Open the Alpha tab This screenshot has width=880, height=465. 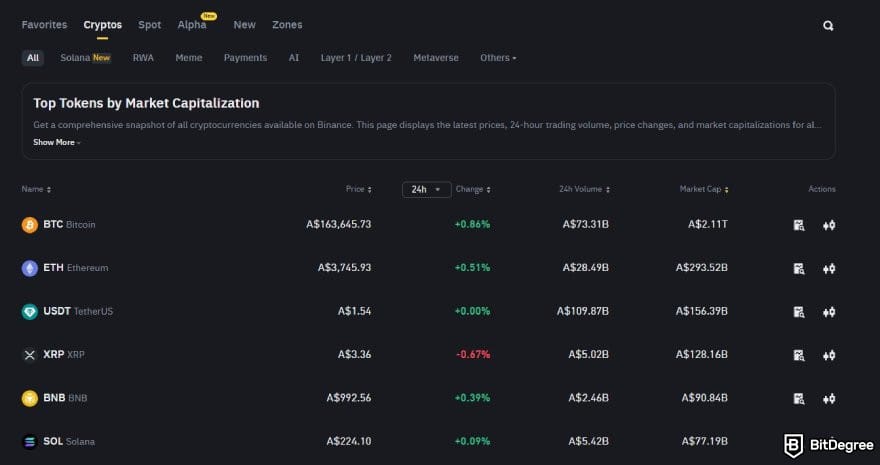click(192, 25)
